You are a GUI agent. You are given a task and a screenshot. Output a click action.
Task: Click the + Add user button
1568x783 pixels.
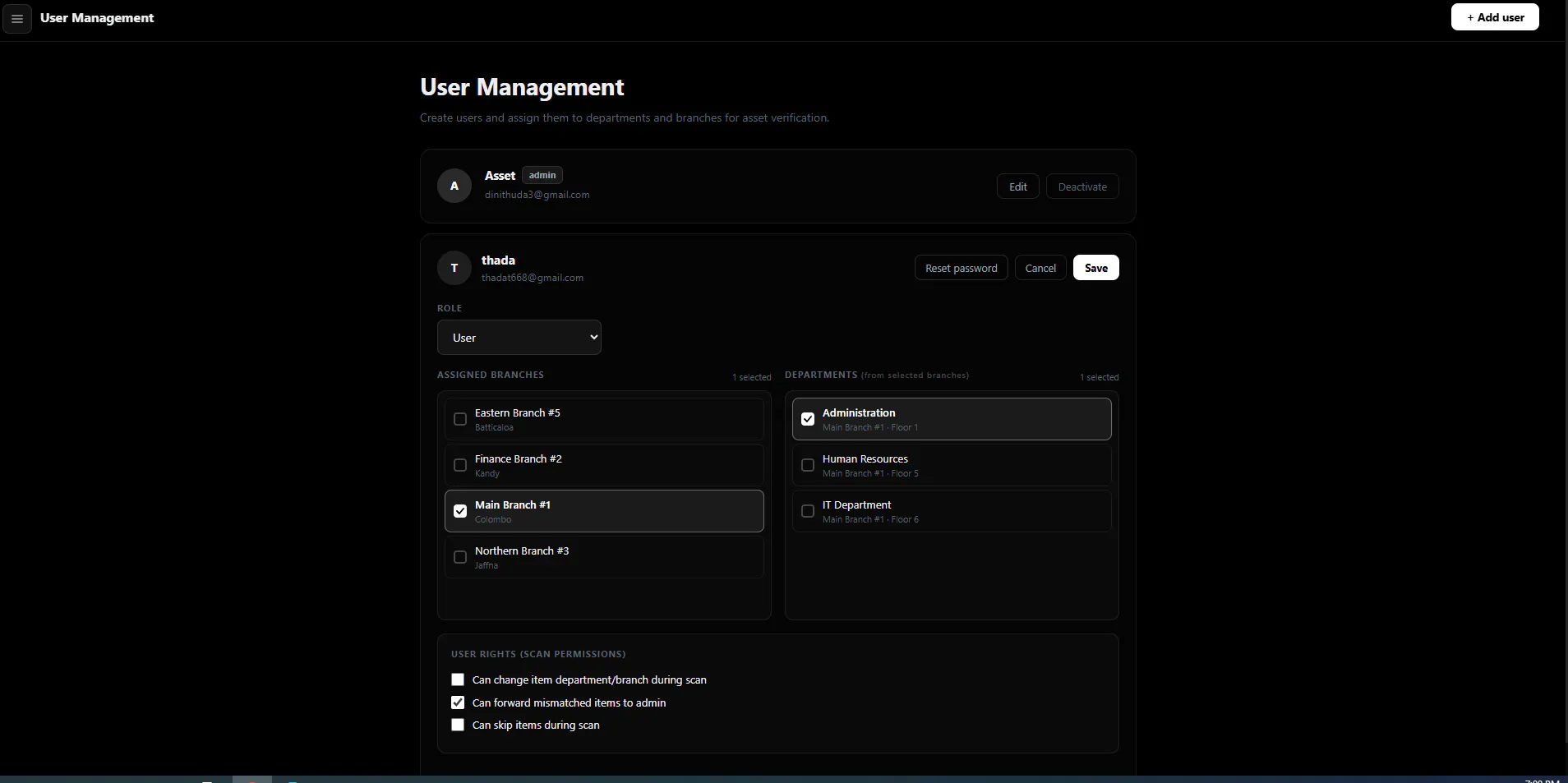pos(1495,17)
